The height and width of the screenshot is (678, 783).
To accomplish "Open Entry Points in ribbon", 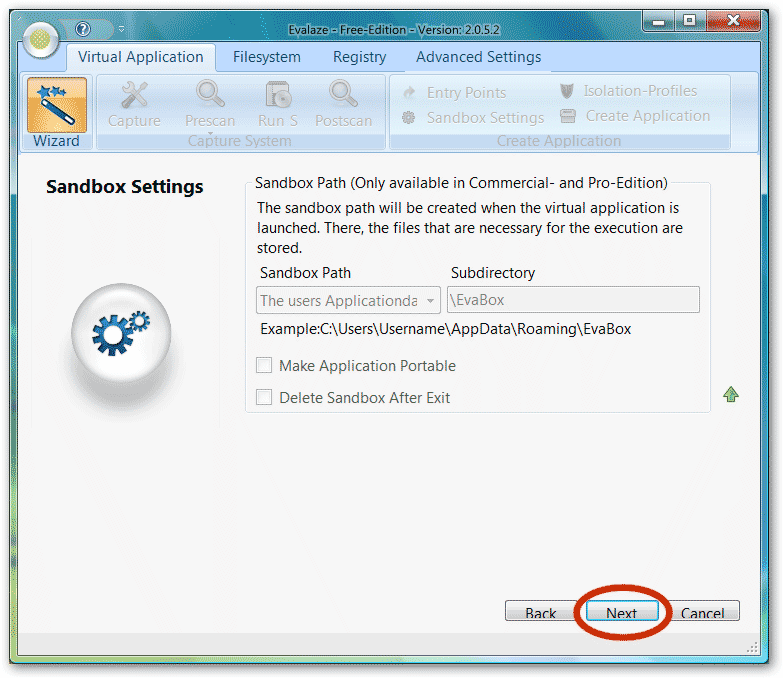I will (x=455, y=92).
